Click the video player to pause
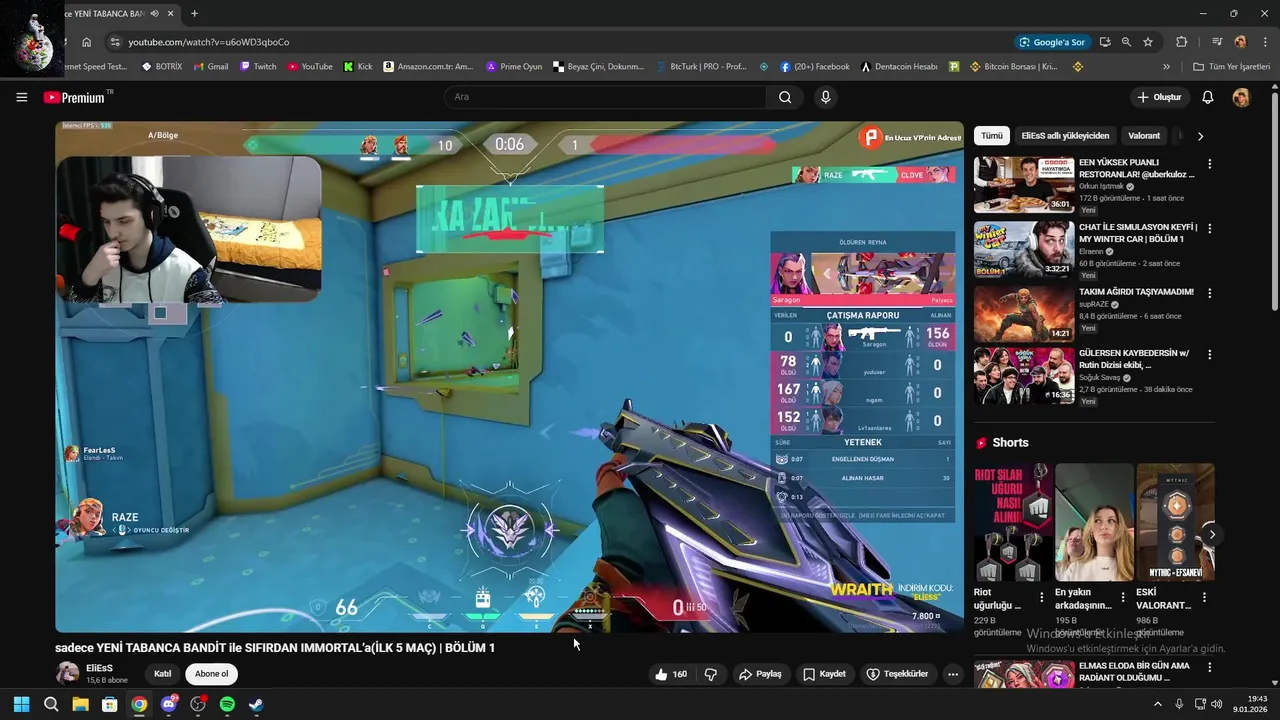This screenshot has height=720, width=1280. coord(509,377)
